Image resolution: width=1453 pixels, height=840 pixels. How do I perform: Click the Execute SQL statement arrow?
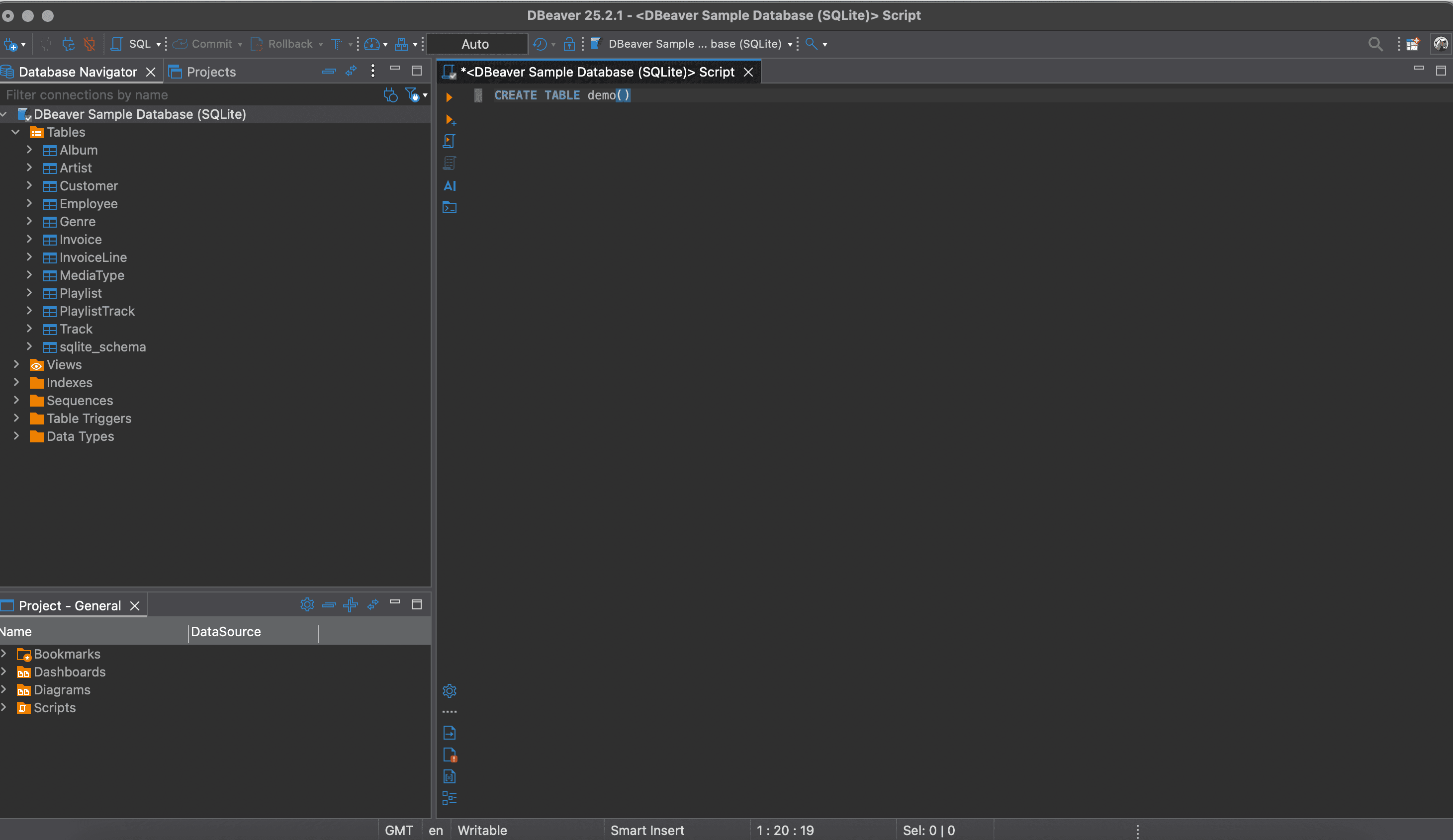[449, 97]
